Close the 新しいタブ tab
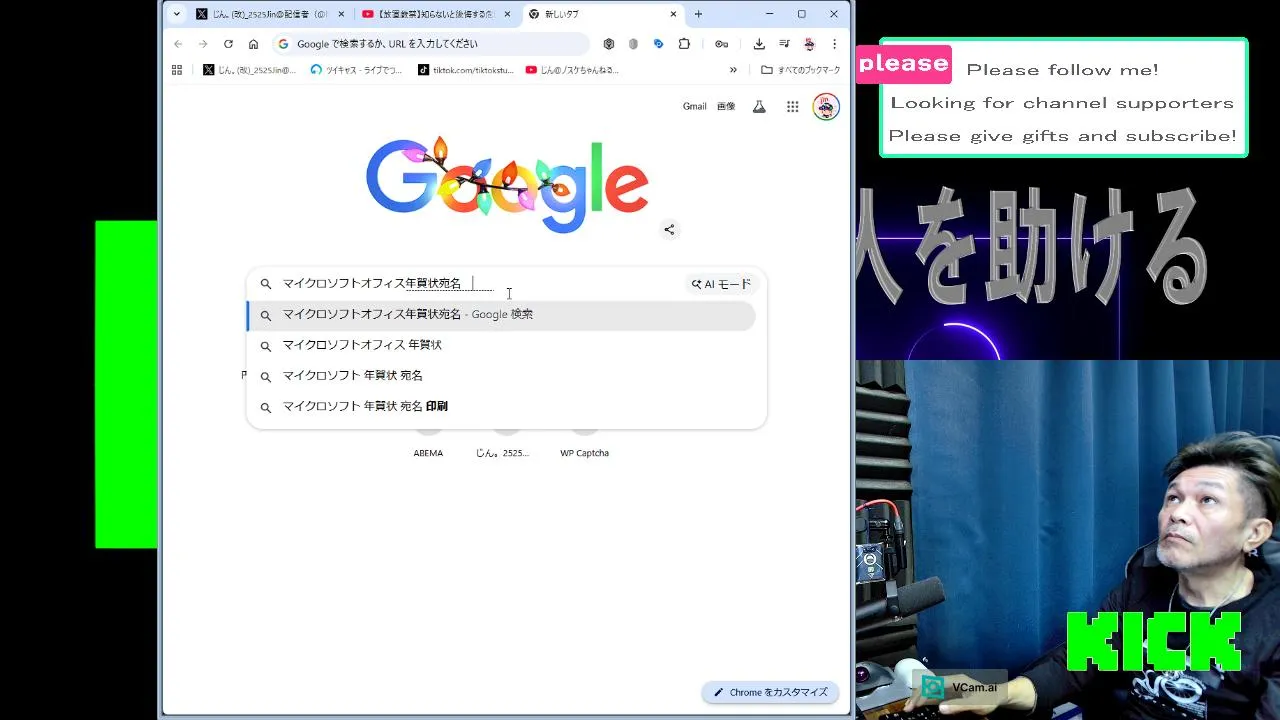The image size is (1280, 720). coord(673,14)
